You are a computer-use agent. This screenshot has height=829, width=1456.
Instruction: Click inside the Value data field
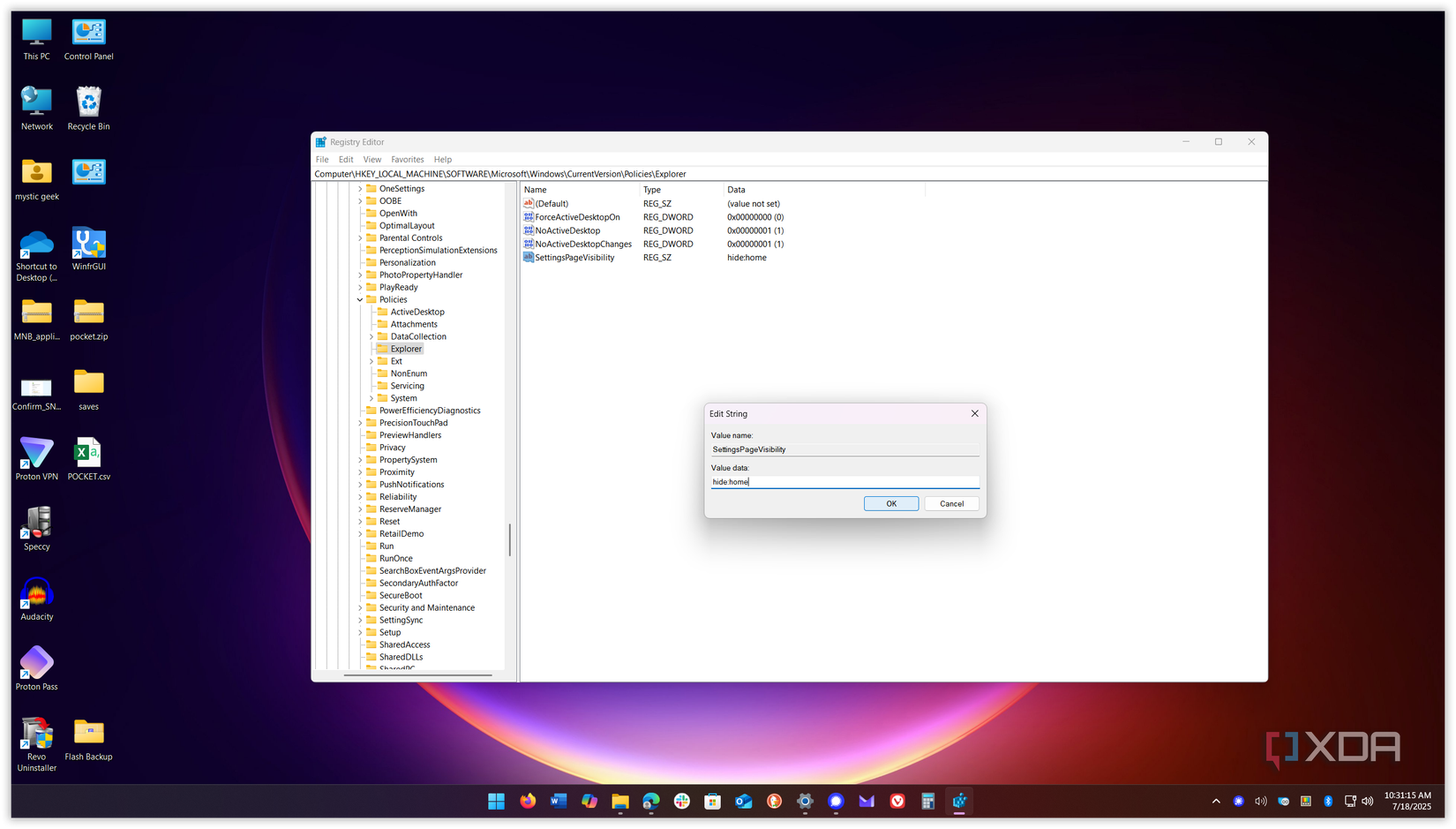tap(844, 481)
